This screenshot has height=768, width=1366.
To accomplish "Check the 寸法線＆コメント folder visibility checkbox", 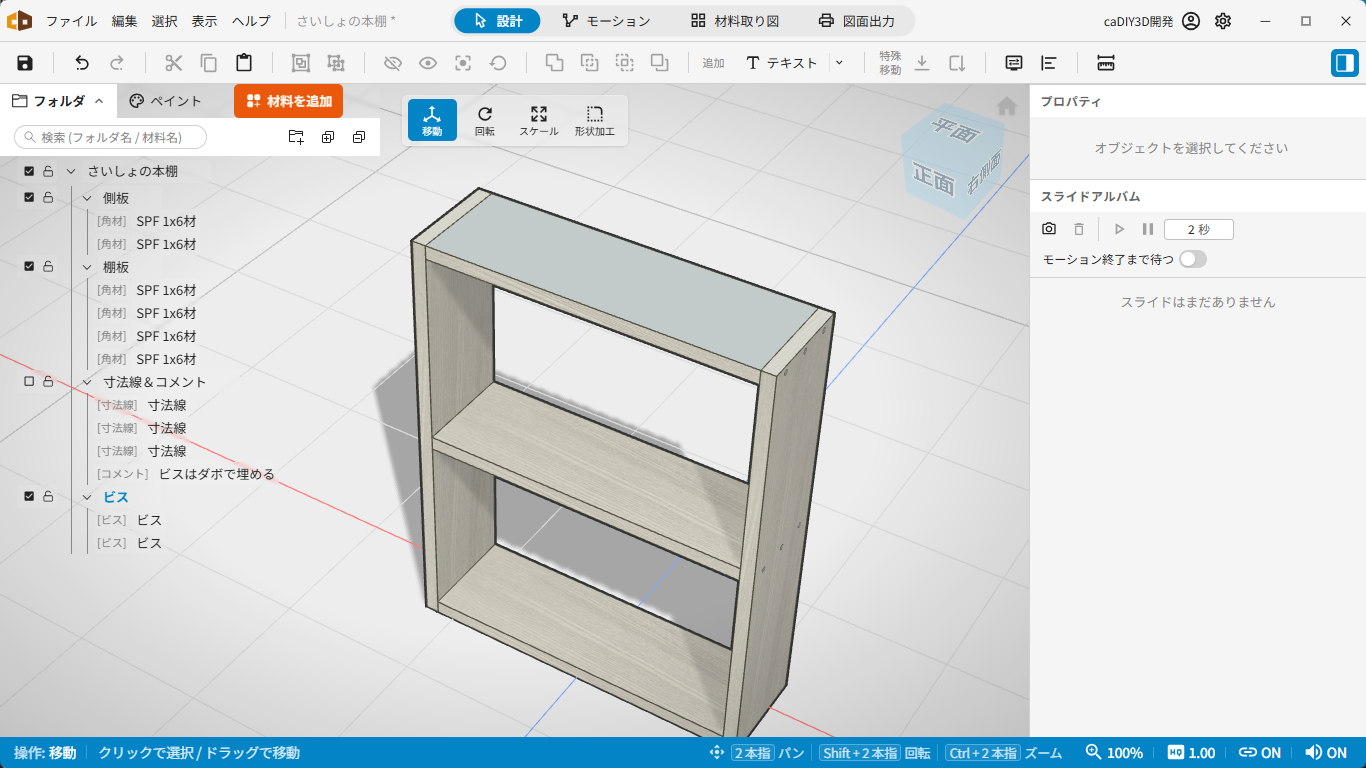I will tap(29, 382).
